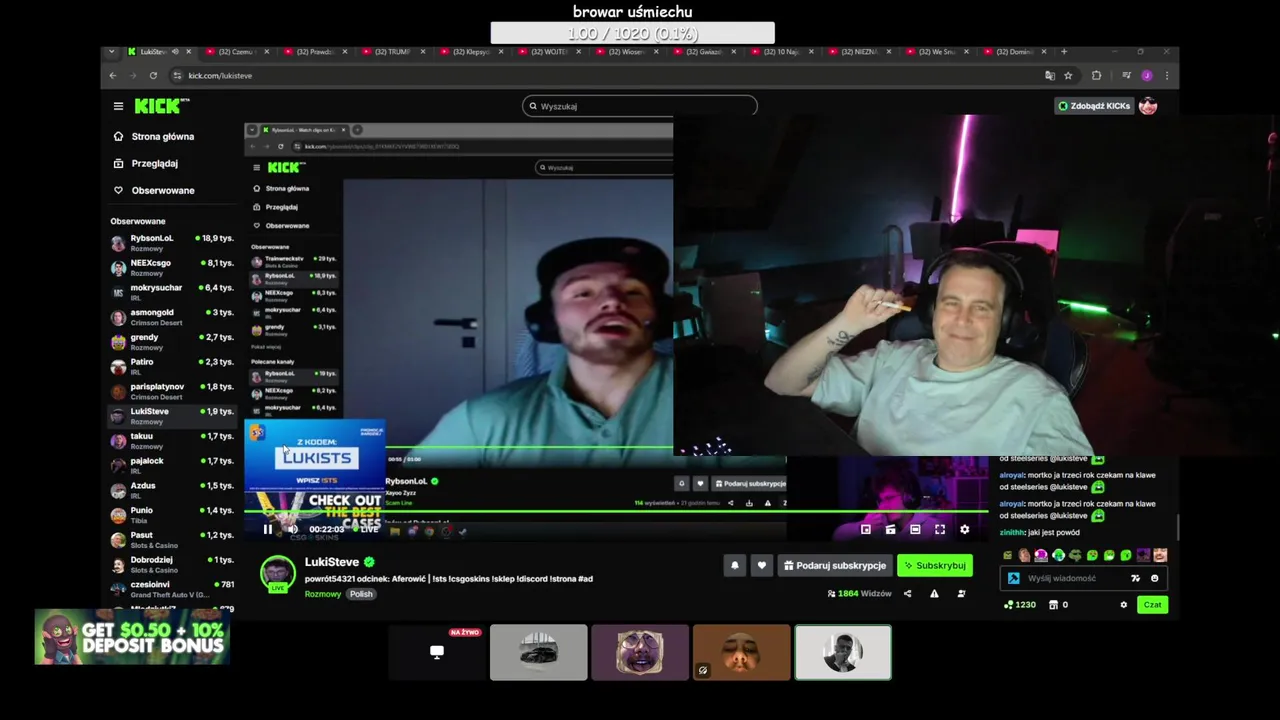This screenshot has height=720, width=1280.
Task: Reload the browser page
Action: click(153, 76)
